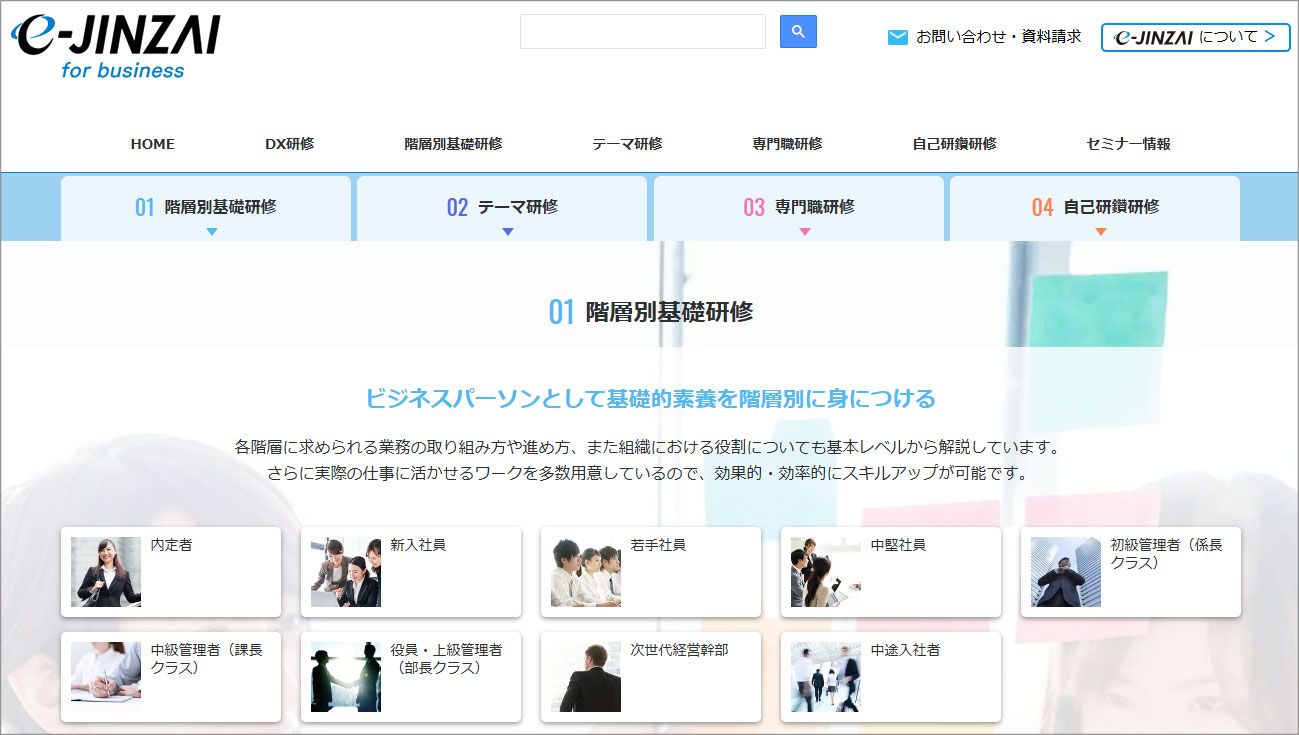
Task: Click the envelope mail icon
Action: pos(898,37)
